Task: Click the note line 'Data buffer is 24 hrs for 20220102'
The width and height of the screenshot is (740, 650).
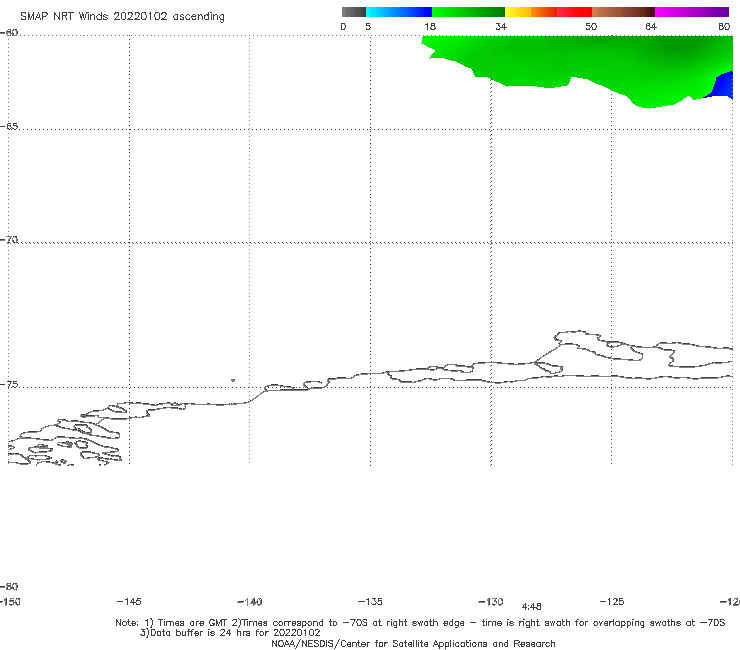Action: [230, 633]
